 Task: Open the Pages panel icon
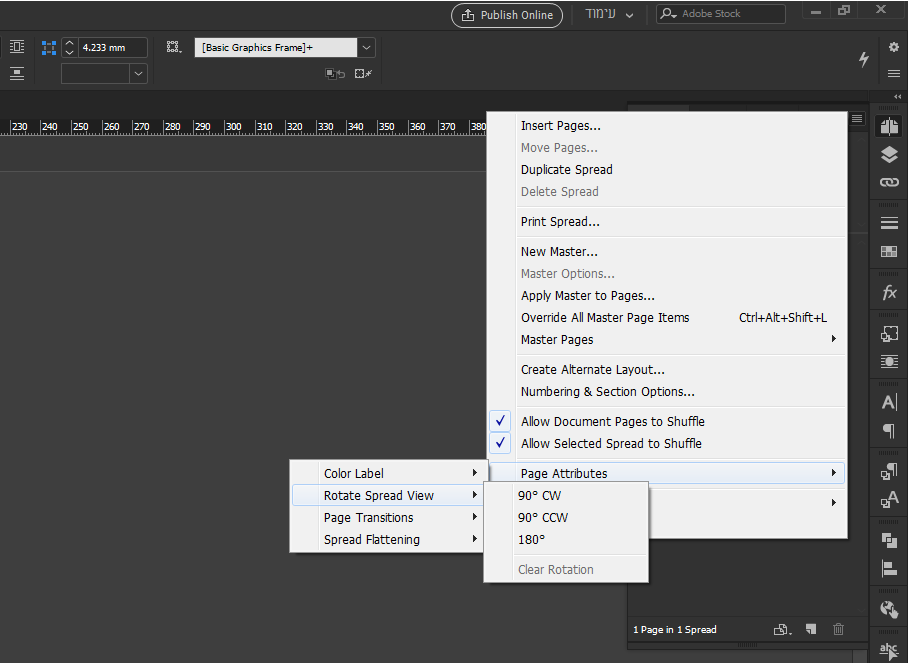889,126
